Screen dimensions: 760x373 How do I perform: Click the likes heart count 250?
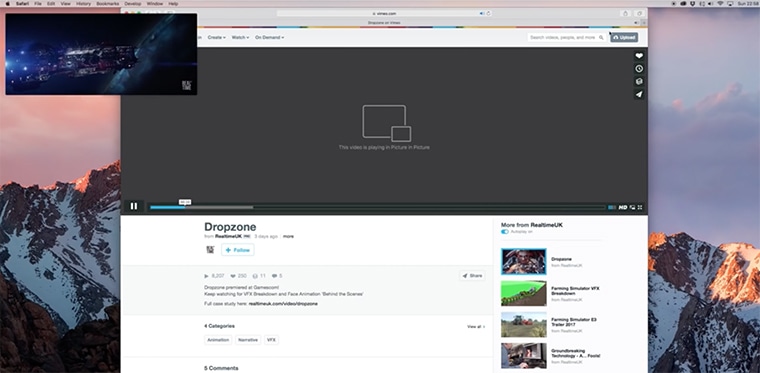tap(238, 276)
